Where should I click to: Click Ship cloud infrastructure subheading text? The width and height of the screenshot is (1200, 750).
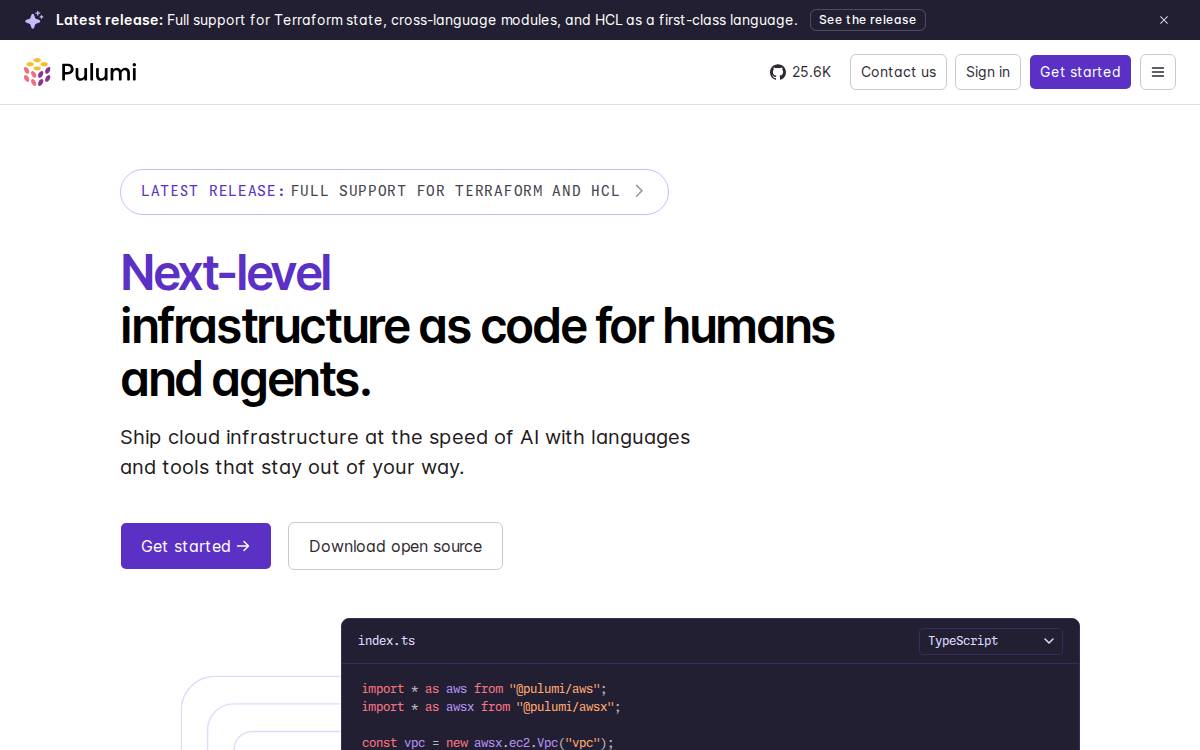pos(405,452)
